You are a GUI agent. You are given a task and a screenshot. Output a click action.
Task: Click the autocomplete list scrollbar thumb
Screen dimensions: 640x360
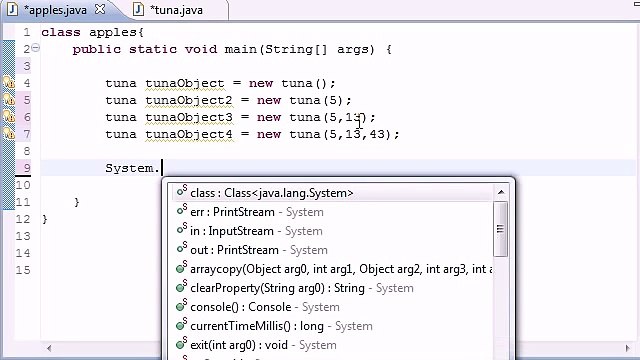pos(500,229)
